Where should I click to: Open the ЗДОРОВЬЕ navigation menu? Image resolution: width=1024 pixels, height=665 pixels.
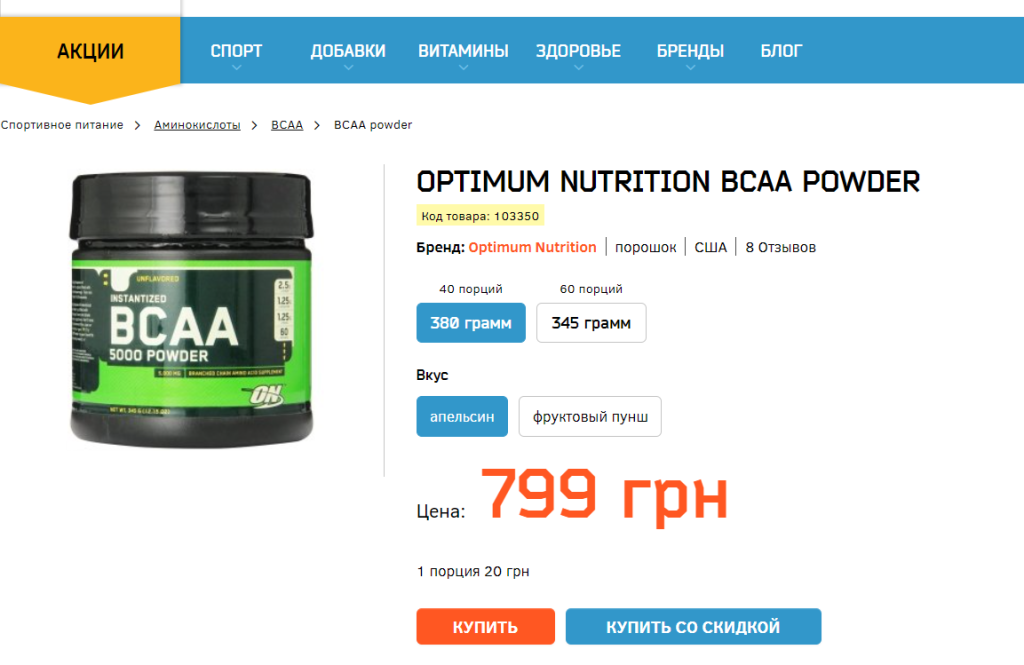pos(578,51)
